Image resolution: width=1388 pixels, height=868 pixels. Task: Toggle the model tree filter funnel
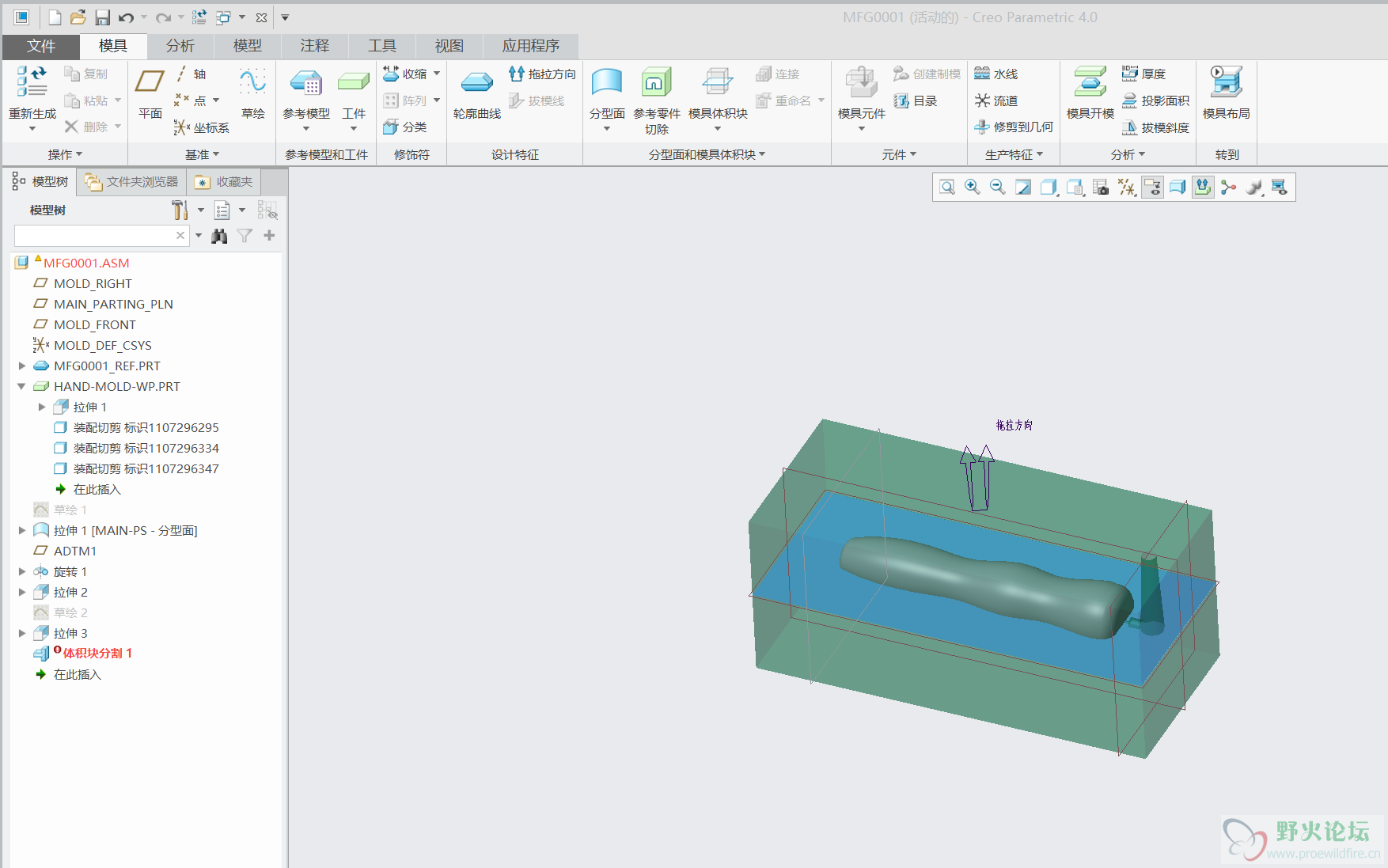[x=245, y=236]
